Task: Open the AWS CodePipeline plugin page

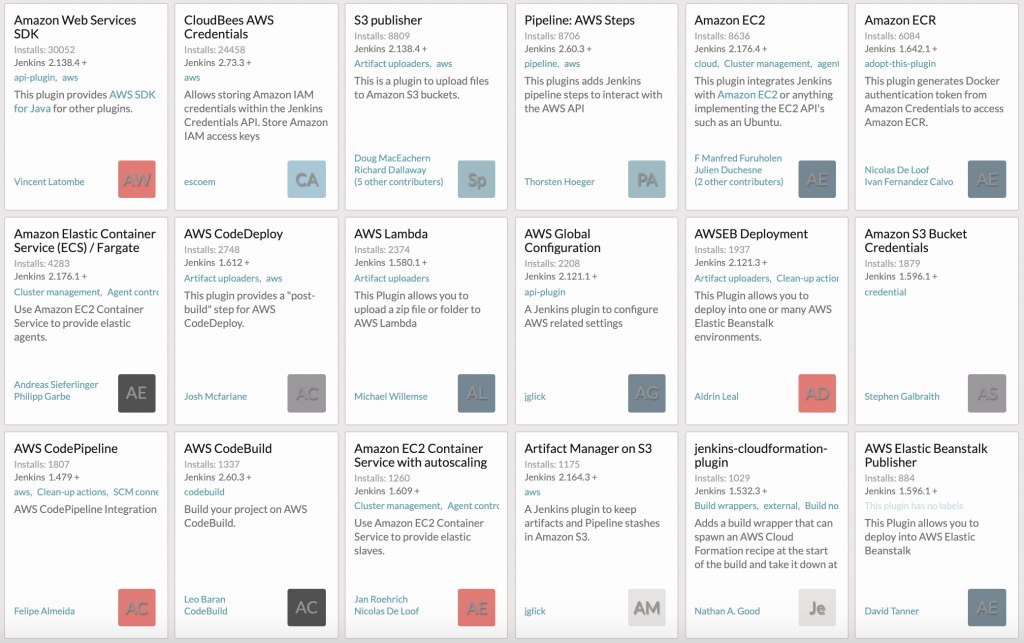Action: [x=67, y=447]
